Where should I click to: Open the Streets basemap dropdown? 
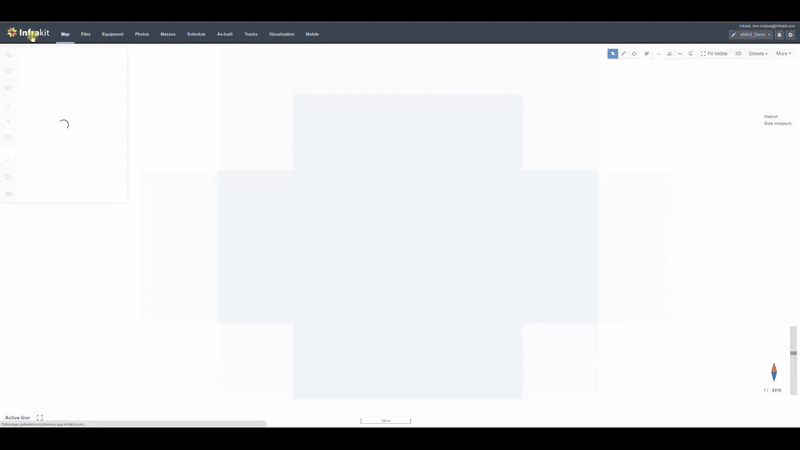757,53
